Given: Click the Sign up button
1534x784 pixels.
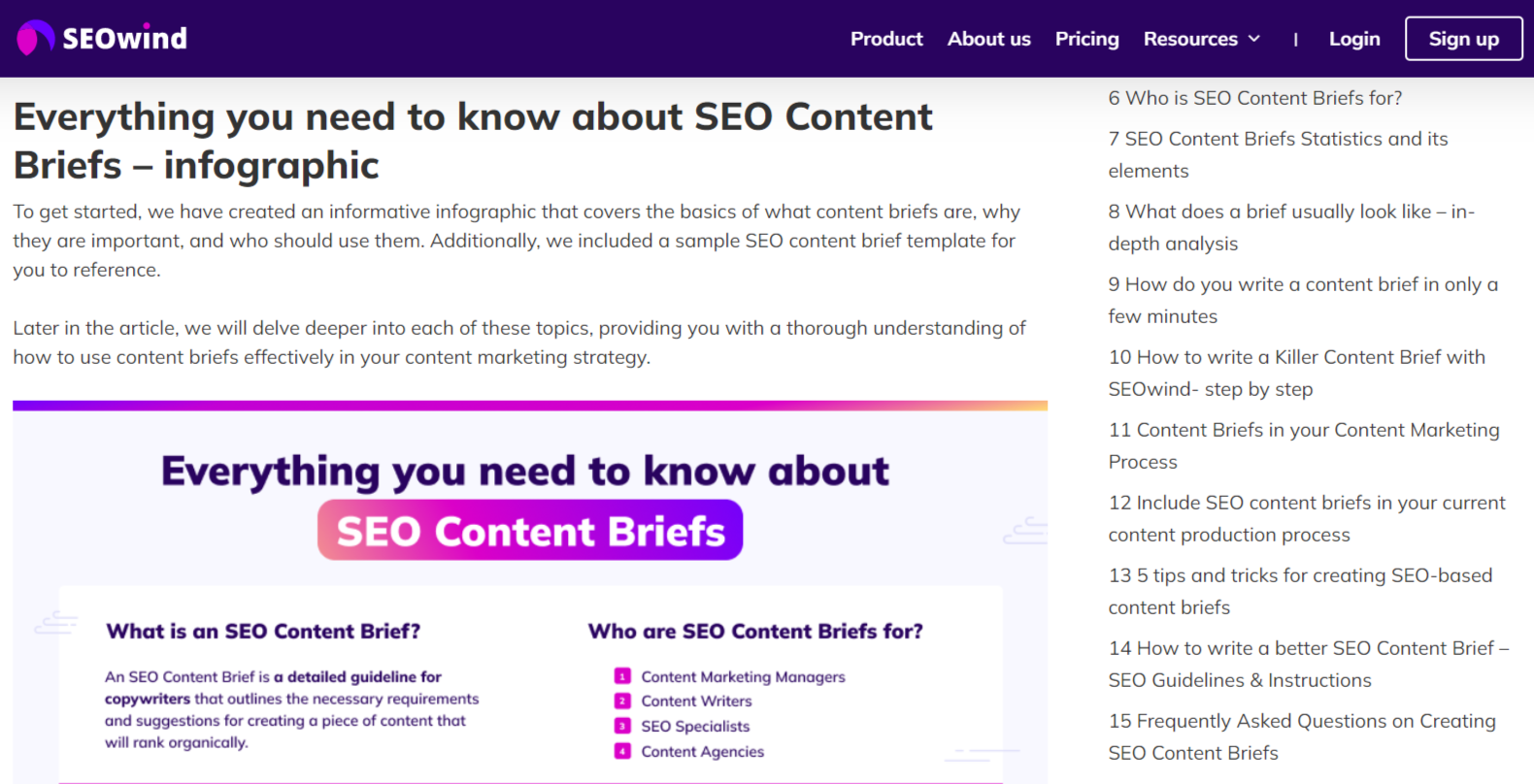Looking at the screenshot, I should pyautogui.click(x=1463, y=39).
